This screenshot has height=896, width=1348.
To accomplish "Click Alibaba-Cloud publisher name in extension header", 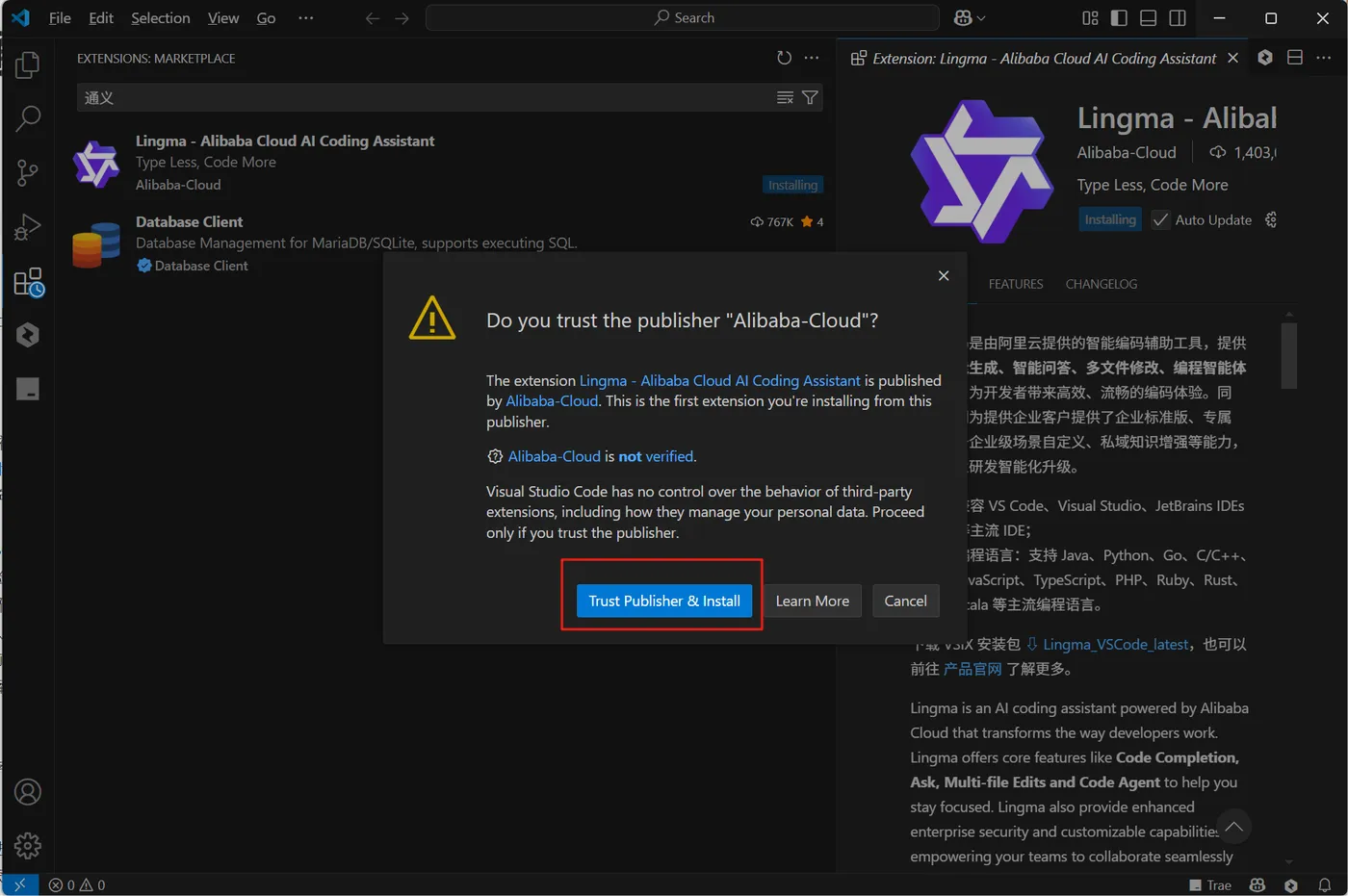I will tap(1127, 152).
